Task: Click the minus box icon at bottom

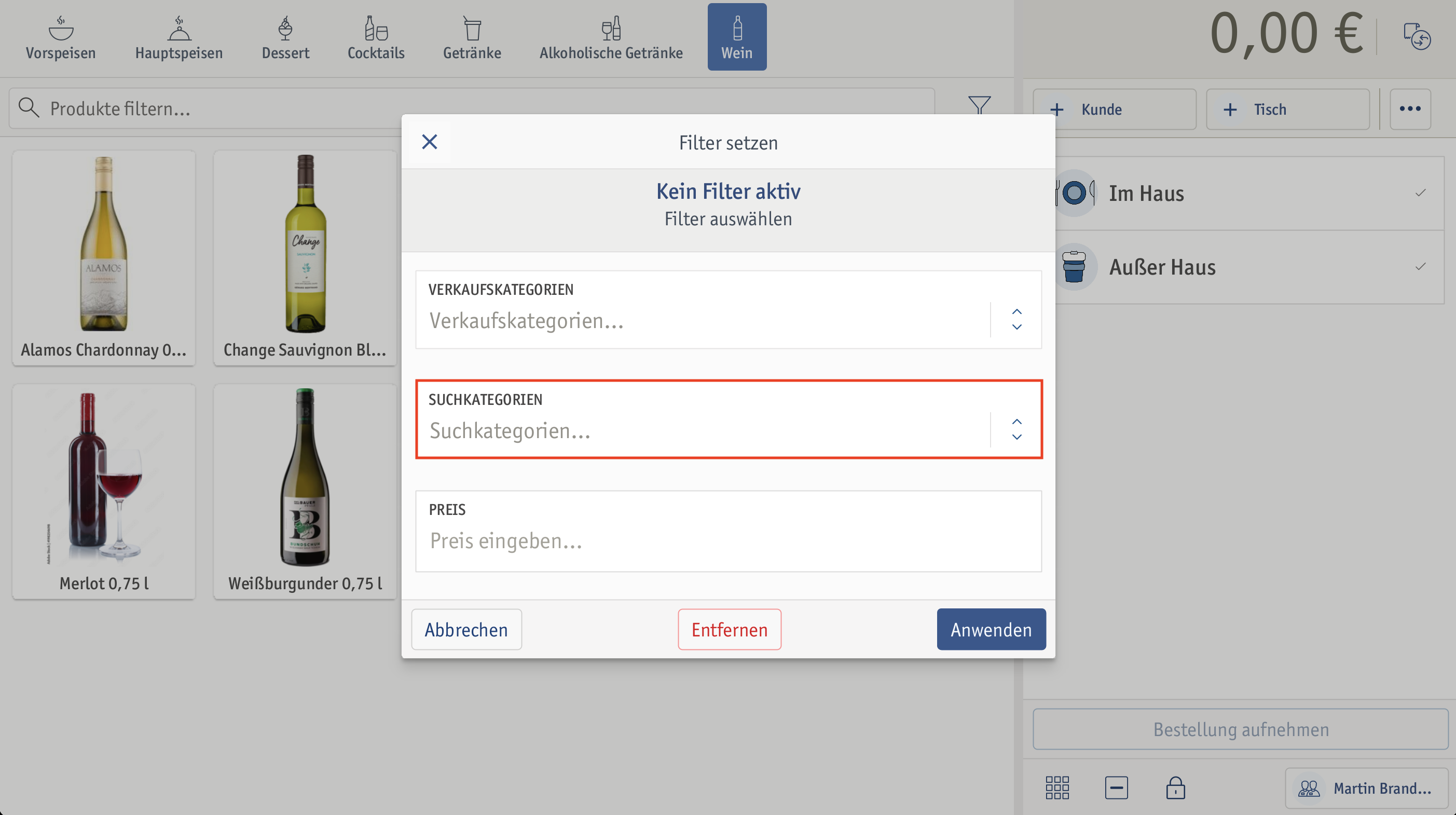Action: [1116, 787]
